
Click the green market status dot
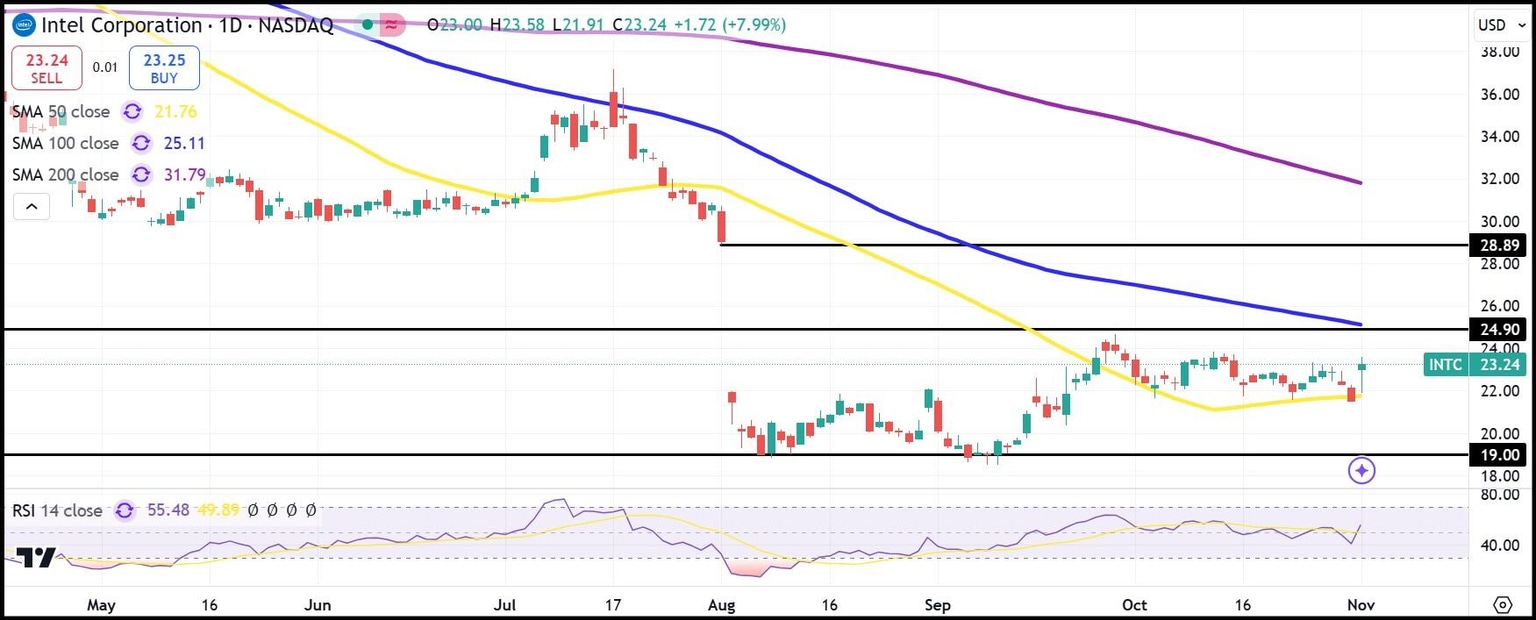tap(368, 25)
